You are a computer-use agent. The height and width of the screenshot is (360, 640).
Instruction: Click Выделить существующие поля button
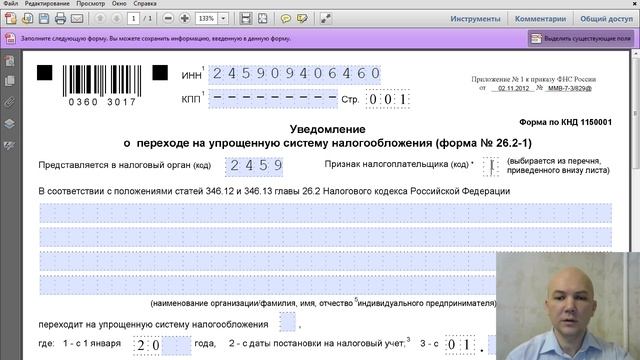click(x=581, y=38)
